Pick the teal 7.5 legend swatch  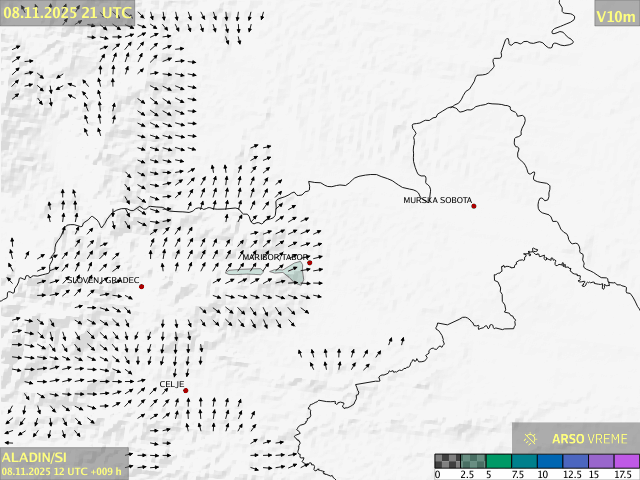coord(524,461)
